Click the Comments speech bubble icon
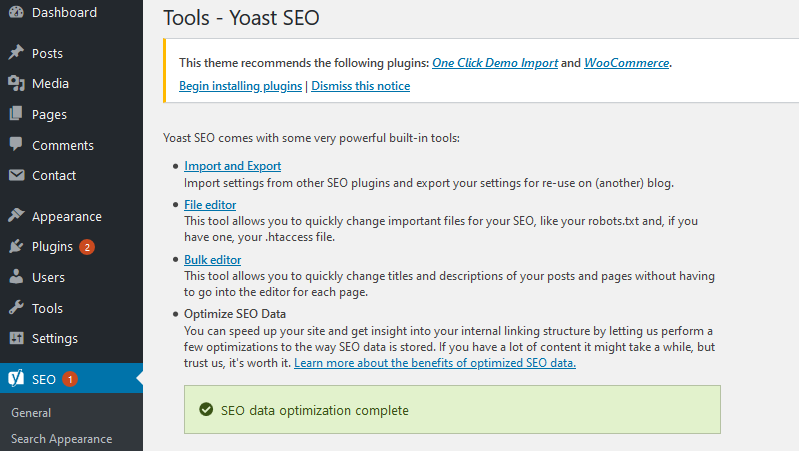 point(16,144)
